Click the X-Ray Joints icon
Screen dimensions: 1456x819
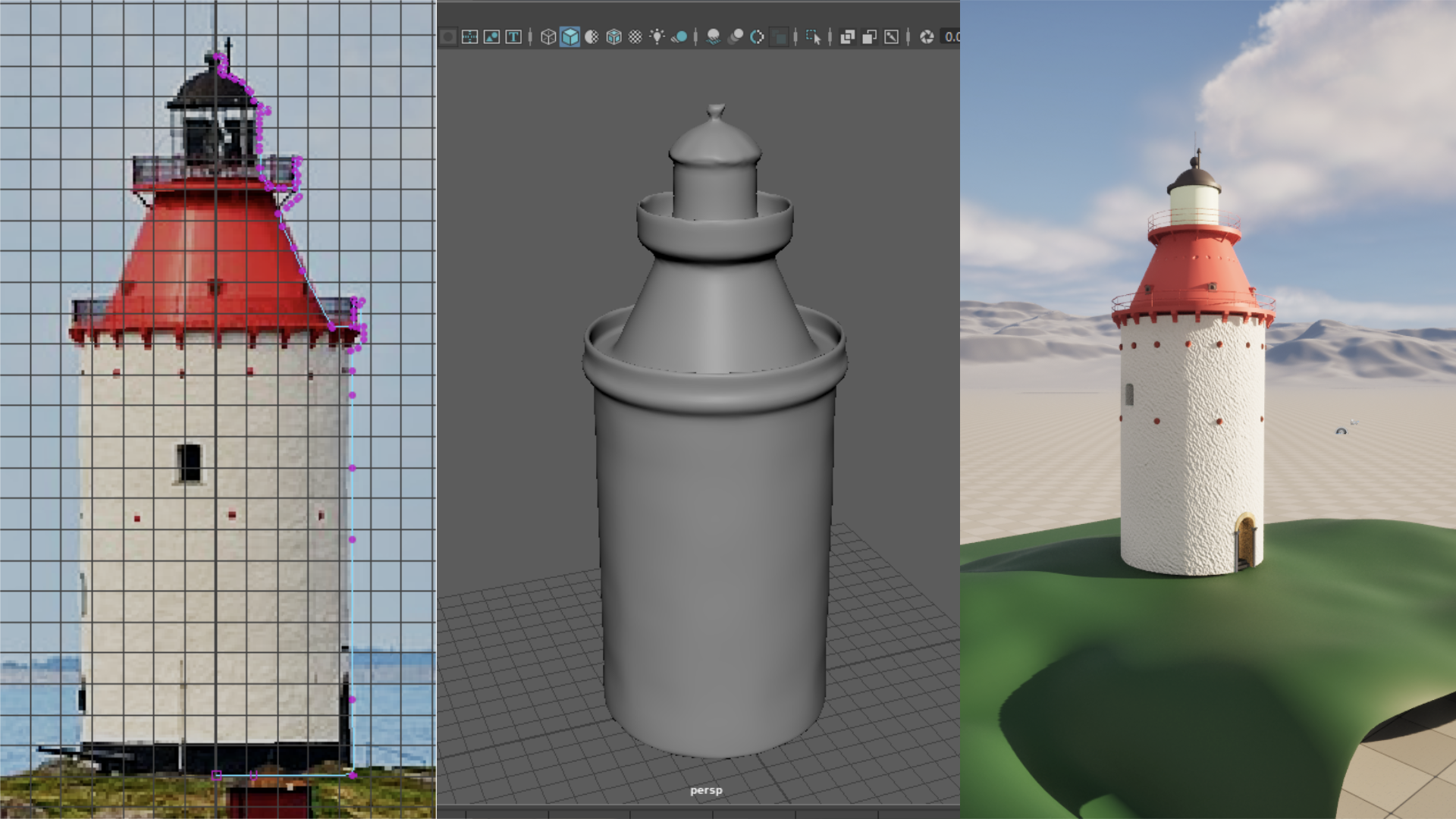(892, 36)
